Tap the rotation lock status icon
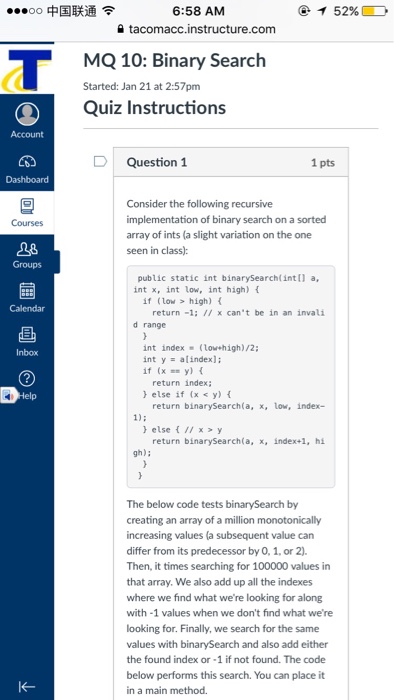The height and width of the screenshot is (700, 394). tap(305, 11)
